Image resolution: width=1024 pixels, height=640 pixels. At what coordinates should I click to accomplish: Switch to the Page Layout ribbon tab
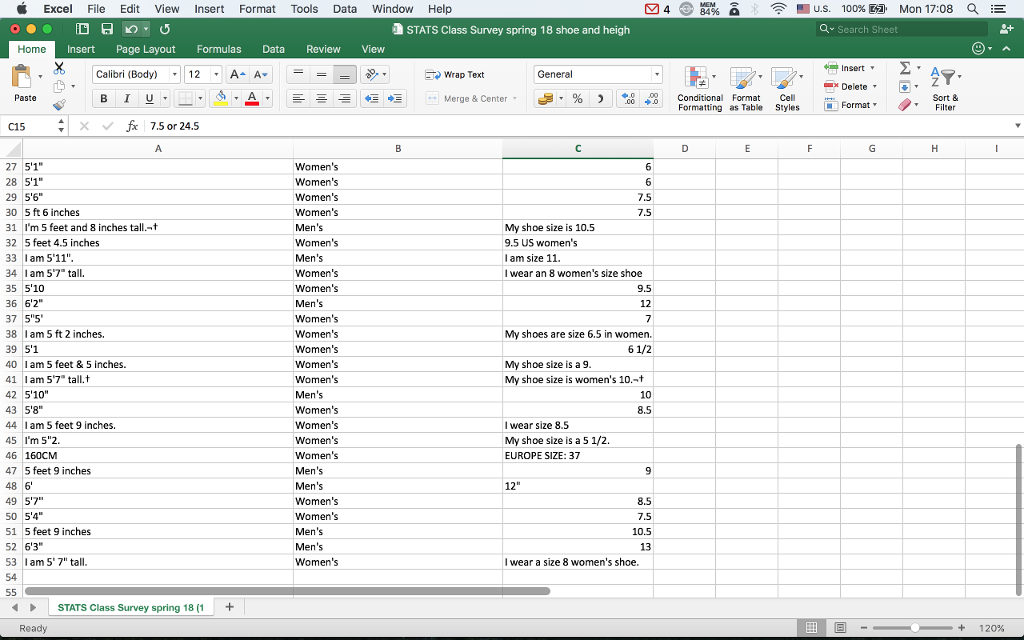[146, 49]
